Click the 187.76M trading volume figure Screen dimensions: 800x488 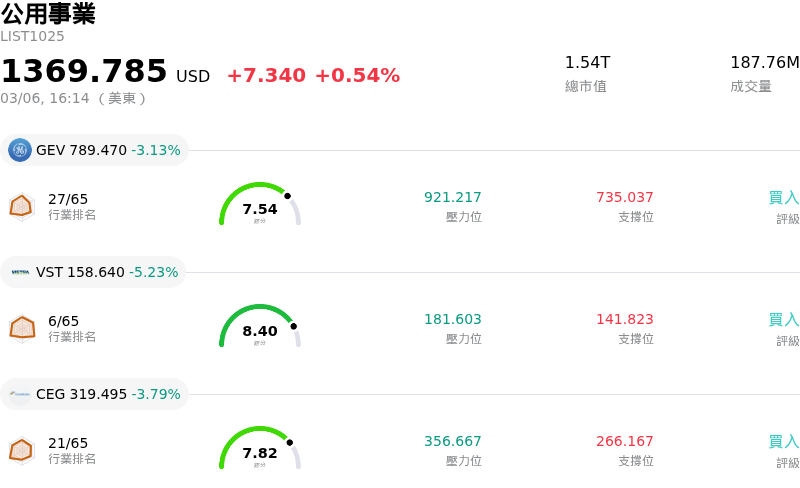764,63
